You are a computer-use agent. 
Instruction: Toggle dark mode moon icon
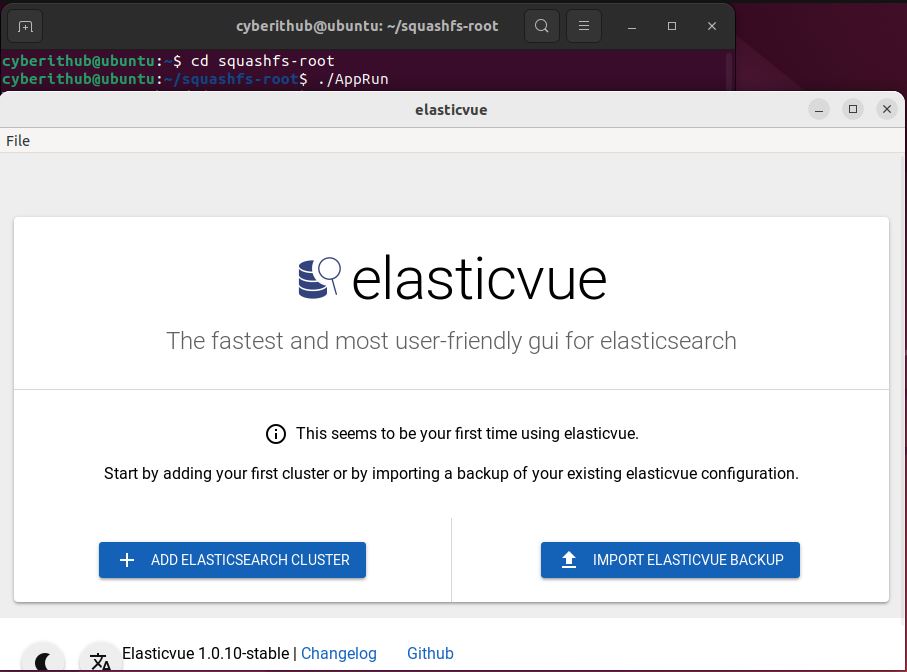[43, 659]
